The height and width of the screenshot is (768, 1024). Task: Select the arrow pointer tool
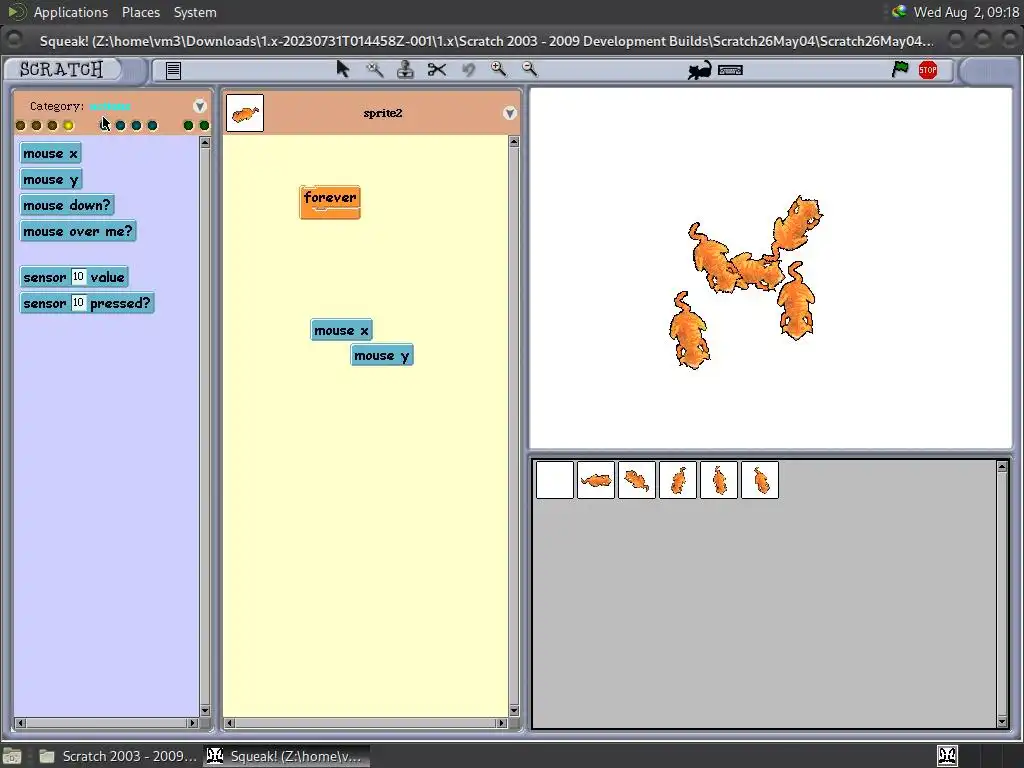click(x=343, y=69)
